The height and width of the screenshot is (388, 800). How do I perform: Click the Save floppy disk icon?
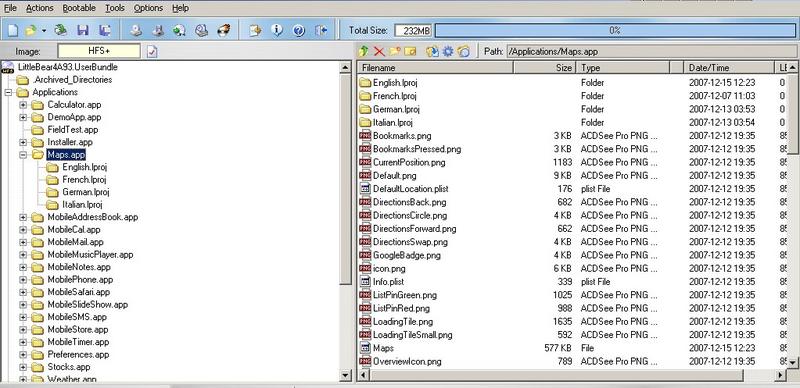[83, 30]
